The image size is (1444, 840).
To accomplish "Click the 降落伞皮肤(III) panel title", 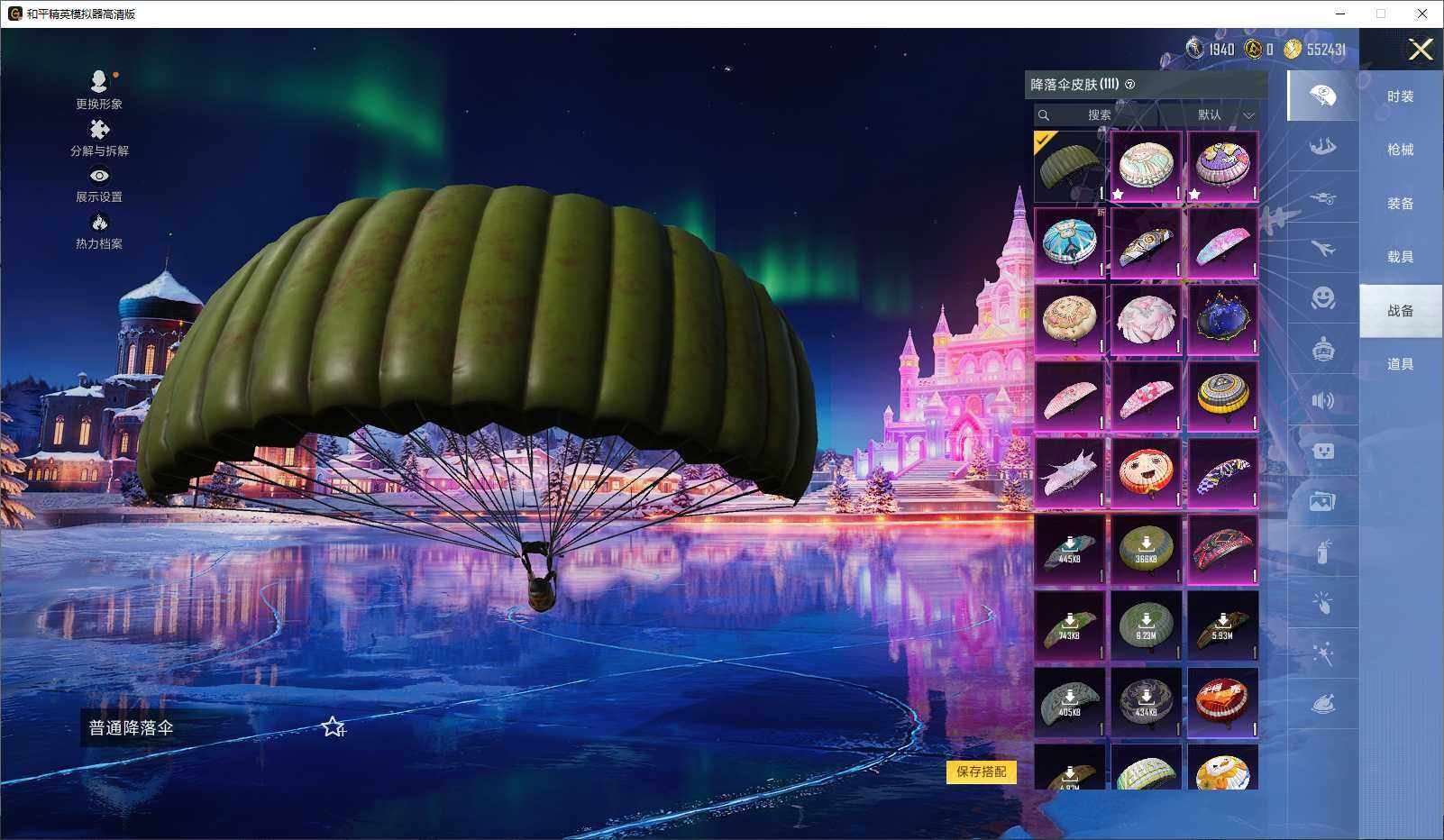I will coord(1074,85).
